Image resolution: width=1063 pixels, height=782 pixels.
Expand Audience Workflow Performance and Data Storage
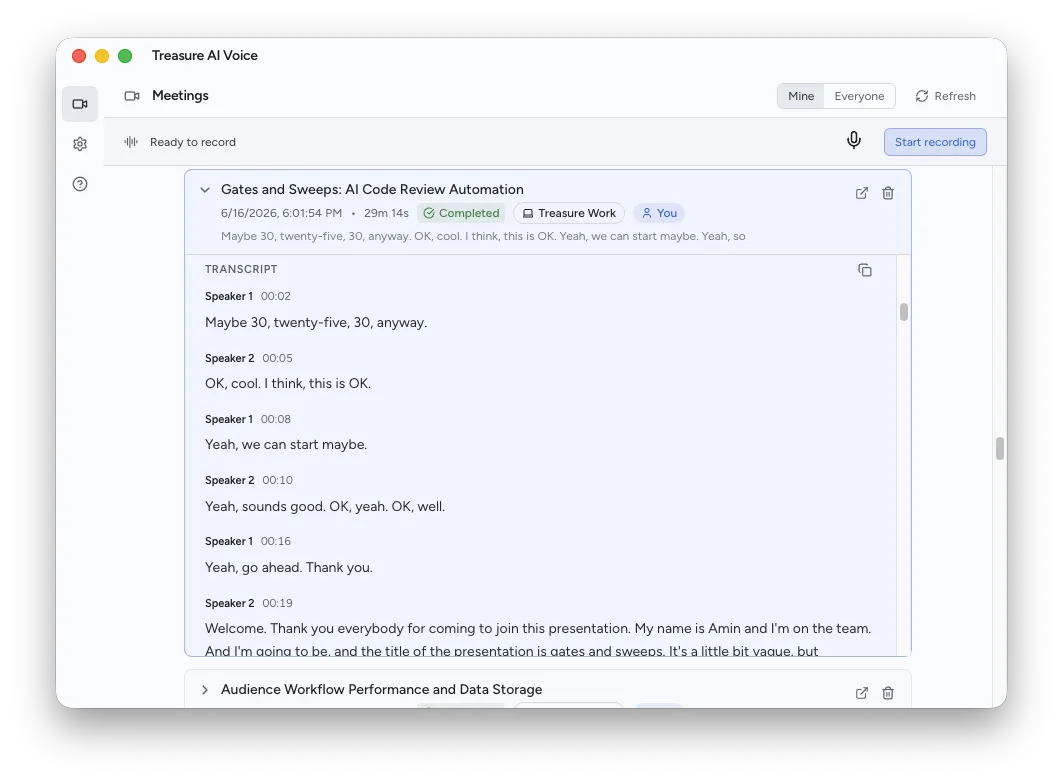205,690
